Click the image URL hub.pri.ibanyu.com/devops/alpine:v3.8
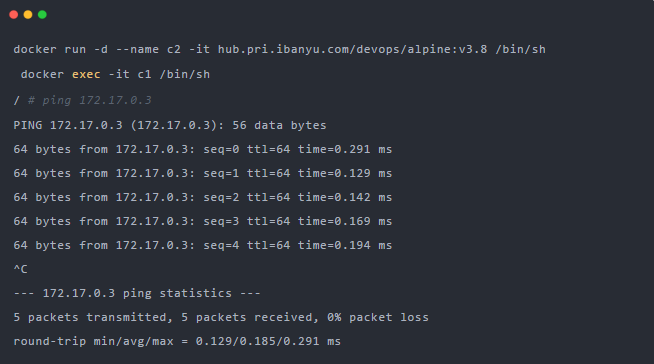The width and height of the screenshot is (654, 364). (x=352, y=49)
